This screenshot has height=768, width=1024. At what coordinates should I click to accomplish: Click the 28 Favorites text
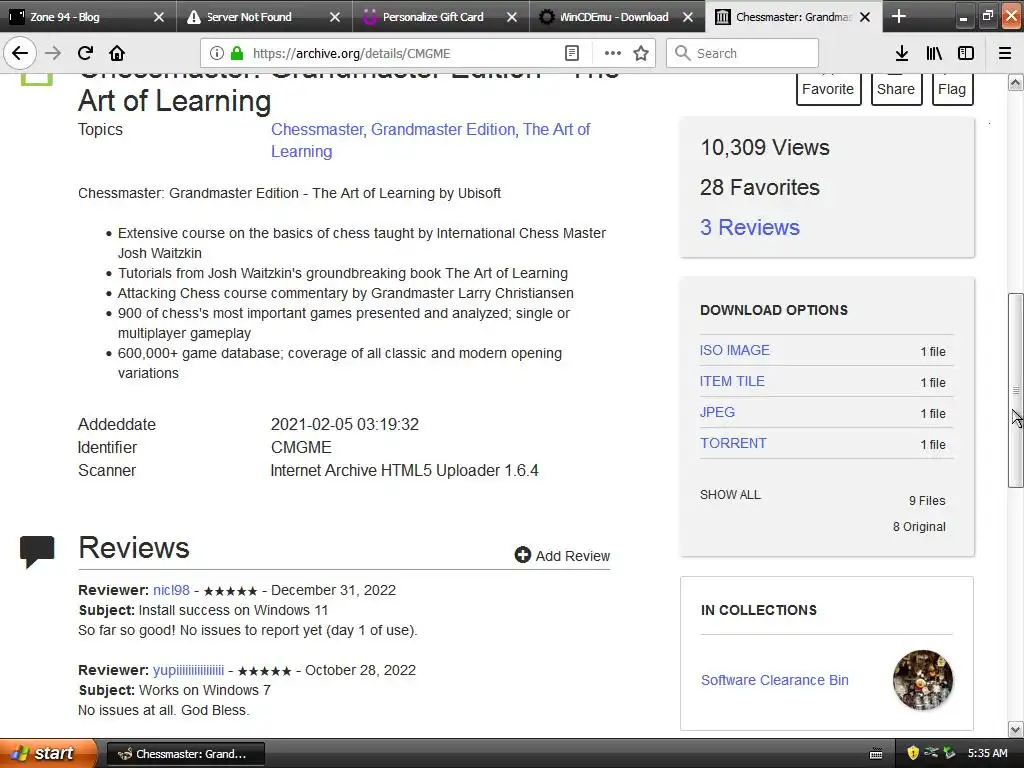tap(760, 187)
